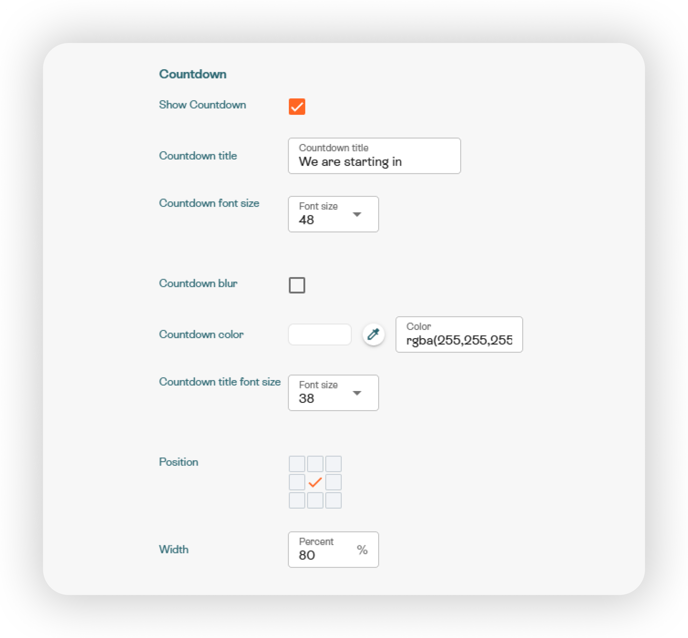Select top-center position in grid

pyautogui.click(x=315, y=464)
